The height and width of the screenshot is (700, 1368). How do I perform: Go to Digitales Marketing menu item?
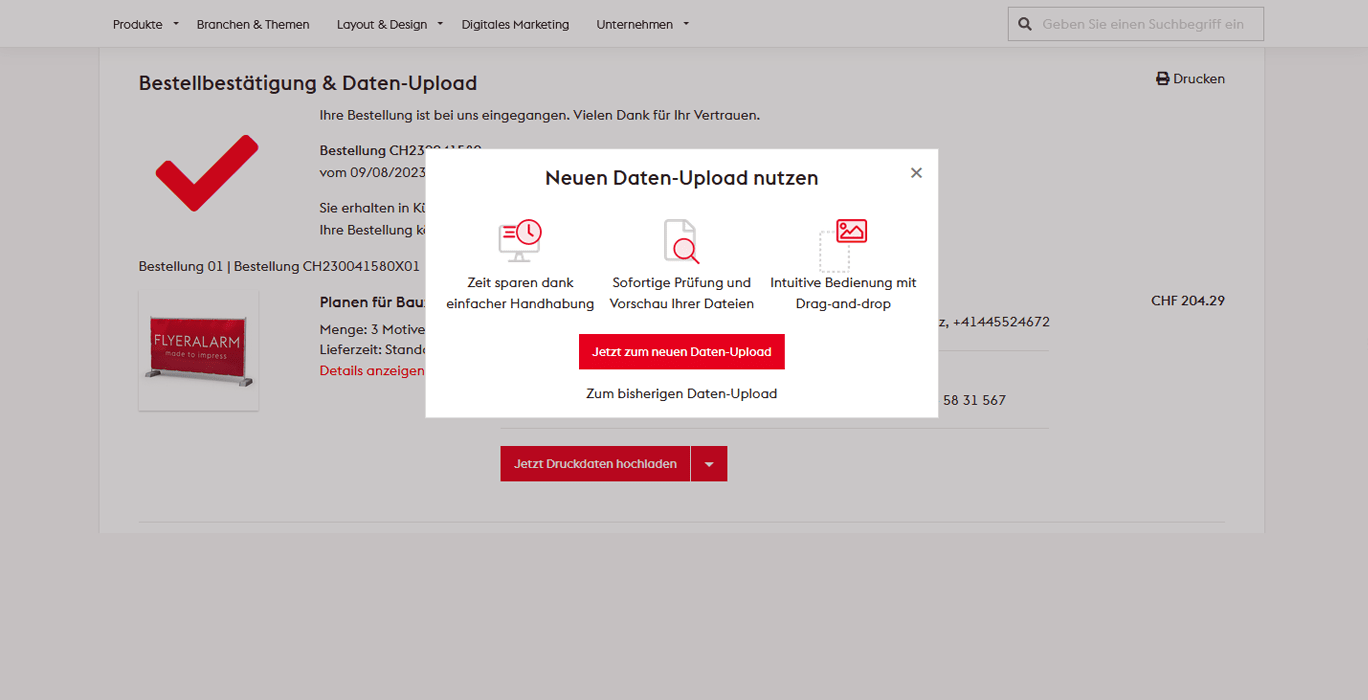515,24
